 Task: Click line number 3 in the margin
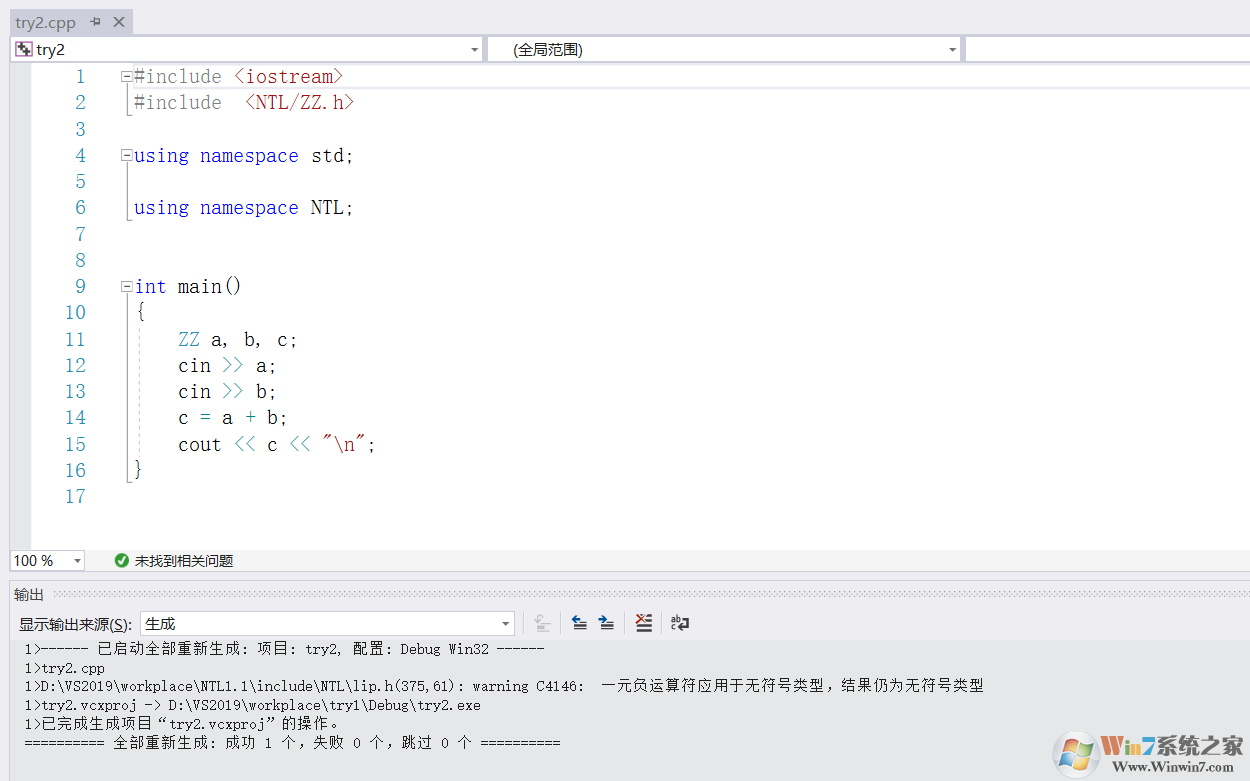(x=80, y=129)
